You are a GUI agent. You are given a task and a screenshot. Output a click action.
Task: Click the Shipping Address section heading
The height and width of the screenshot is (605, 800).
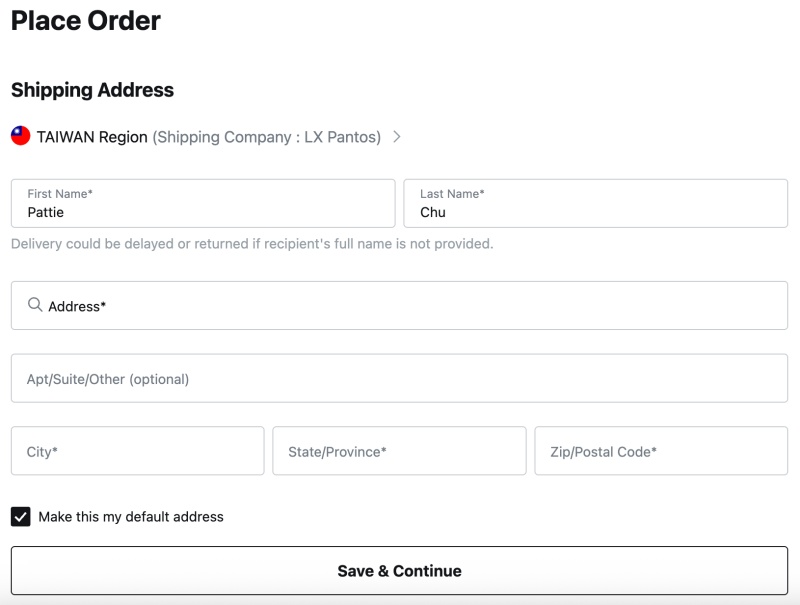(92, 90)
